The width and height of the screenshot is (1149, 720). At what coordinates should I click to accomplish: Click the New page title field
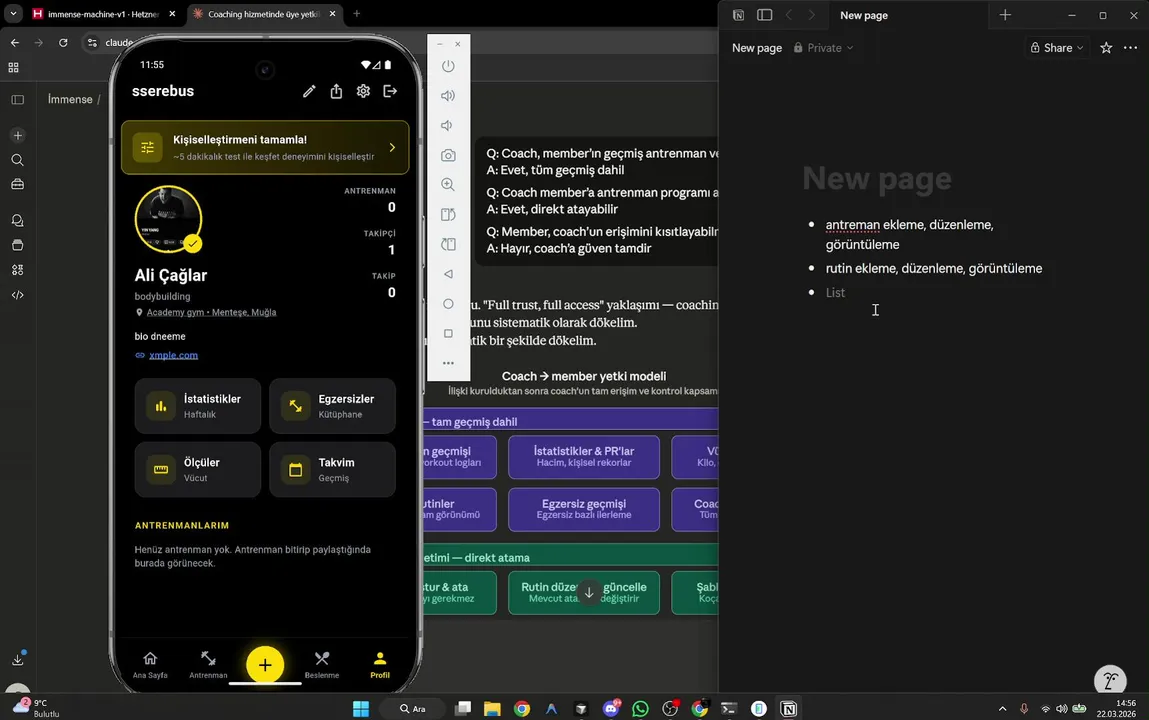click(877, 179)
